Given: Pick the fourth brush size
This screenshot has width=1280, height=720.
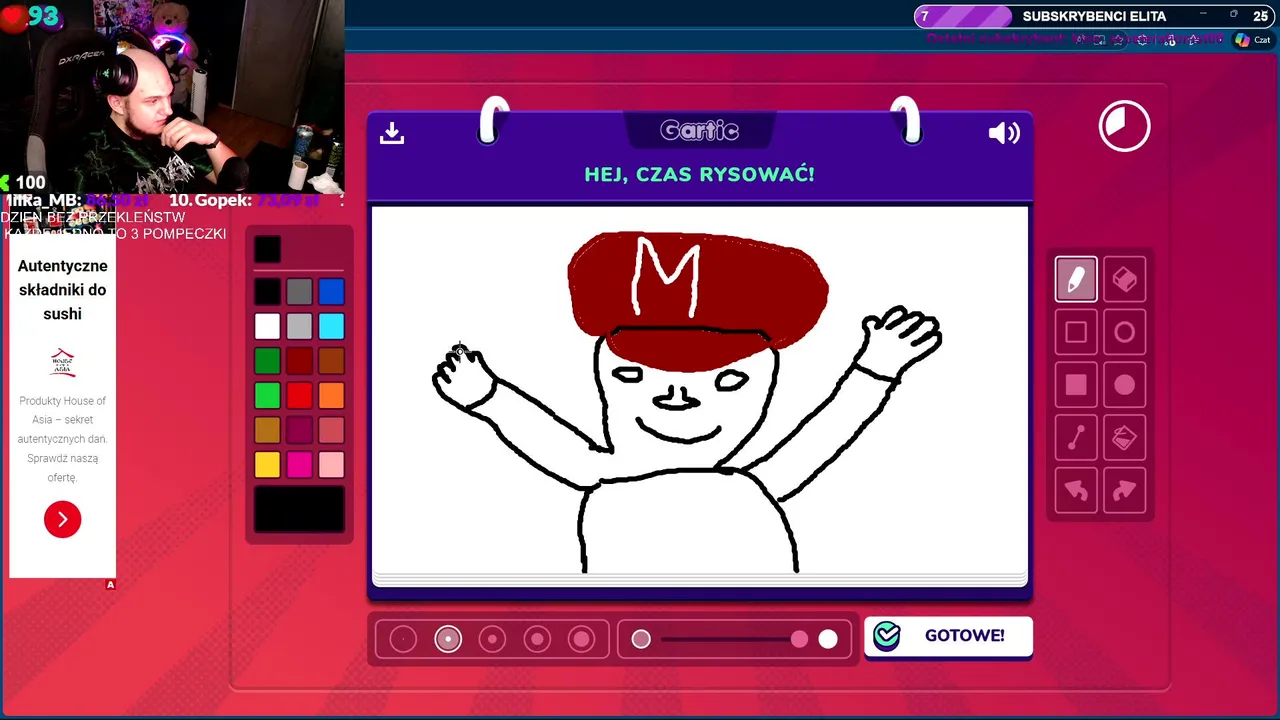Looking at the screenshot, I should click(537, 639).
